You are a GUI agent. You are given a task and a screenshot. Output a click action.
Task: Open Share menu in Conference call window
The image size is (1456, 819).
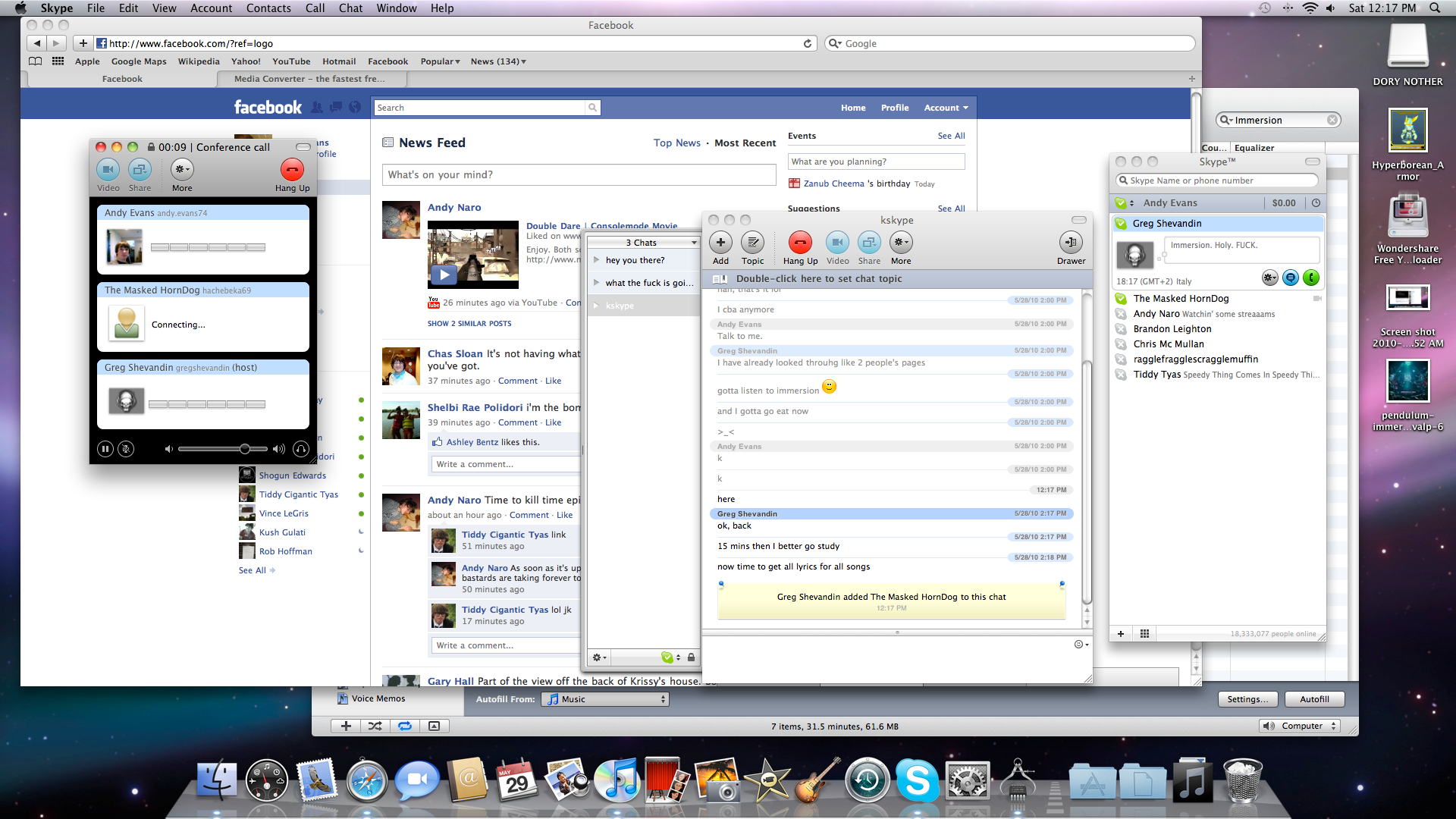click(140, 170)
